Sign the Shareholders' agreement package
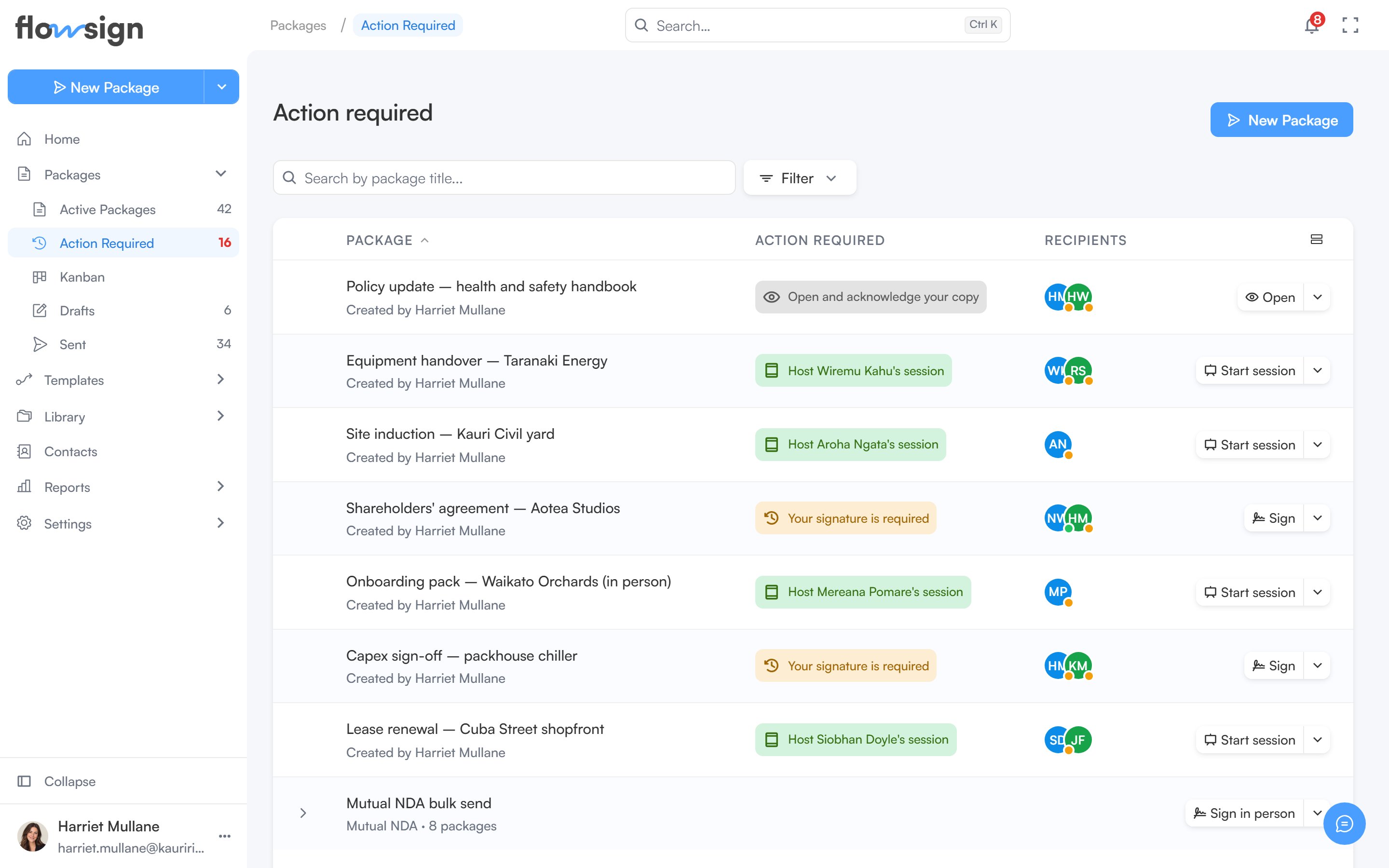 point(1274,518)
